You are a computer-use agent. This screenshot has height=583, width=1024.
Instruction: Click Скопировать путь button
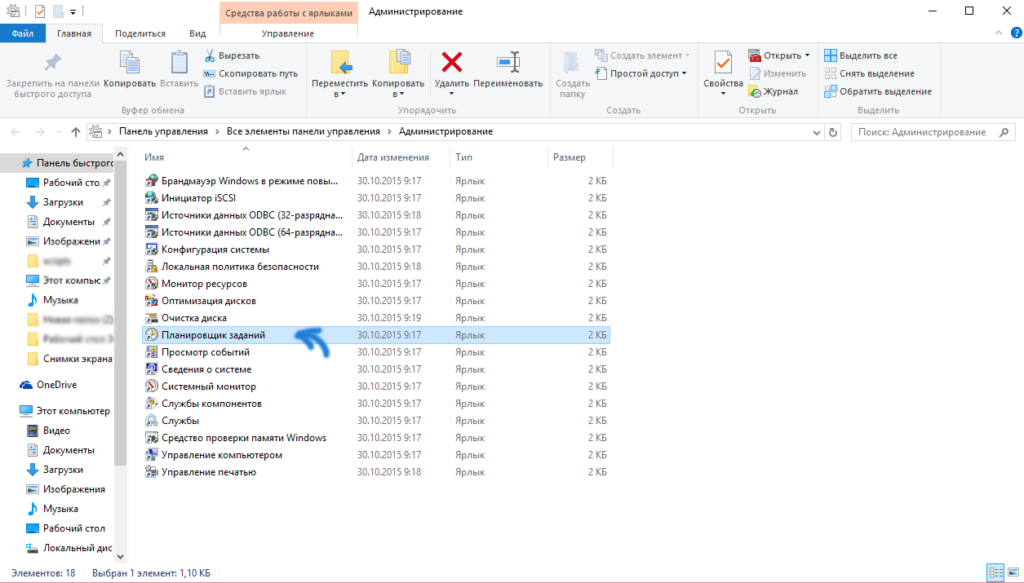(251, 73)
